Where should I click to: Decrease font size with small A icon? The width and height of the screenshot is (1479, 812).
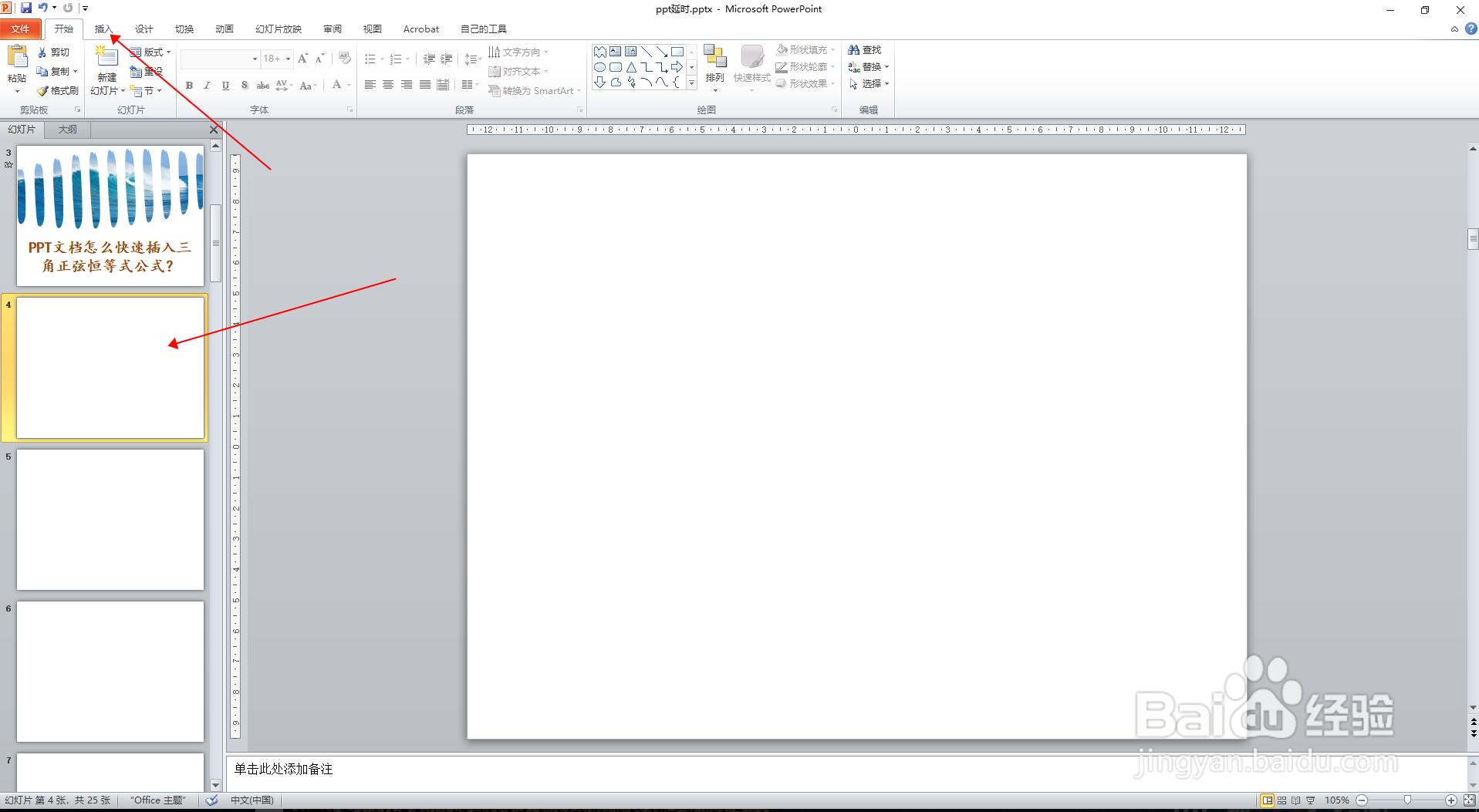pyautogui.click(x=320, y=59)
